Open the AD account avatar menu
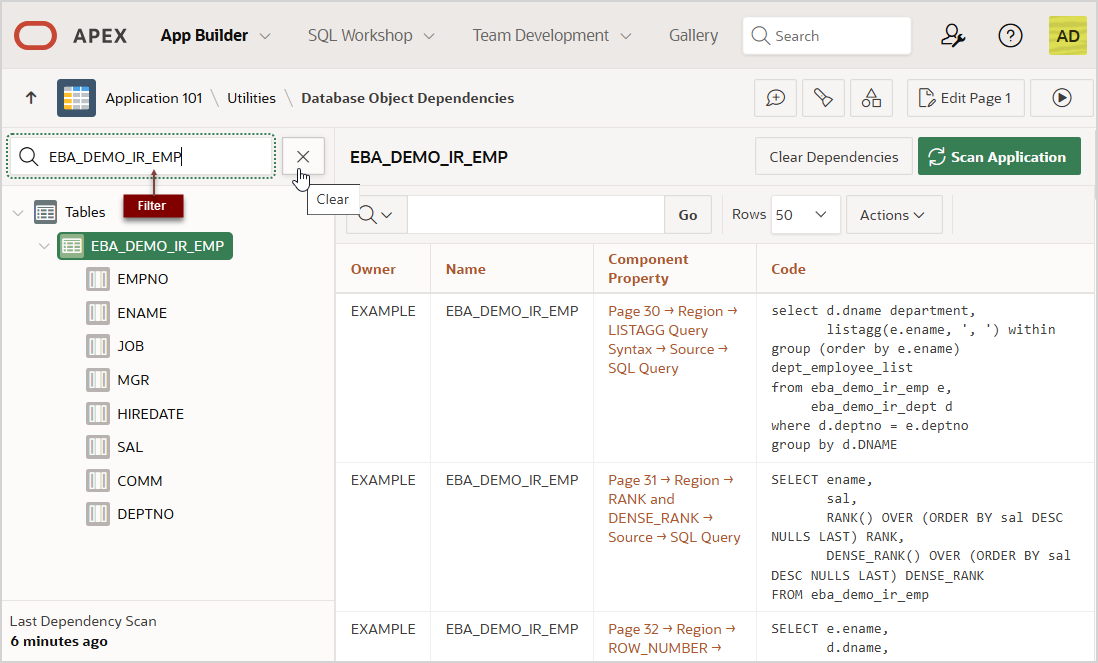This screenshot has width=1098, height=663. pos(1067,36)
